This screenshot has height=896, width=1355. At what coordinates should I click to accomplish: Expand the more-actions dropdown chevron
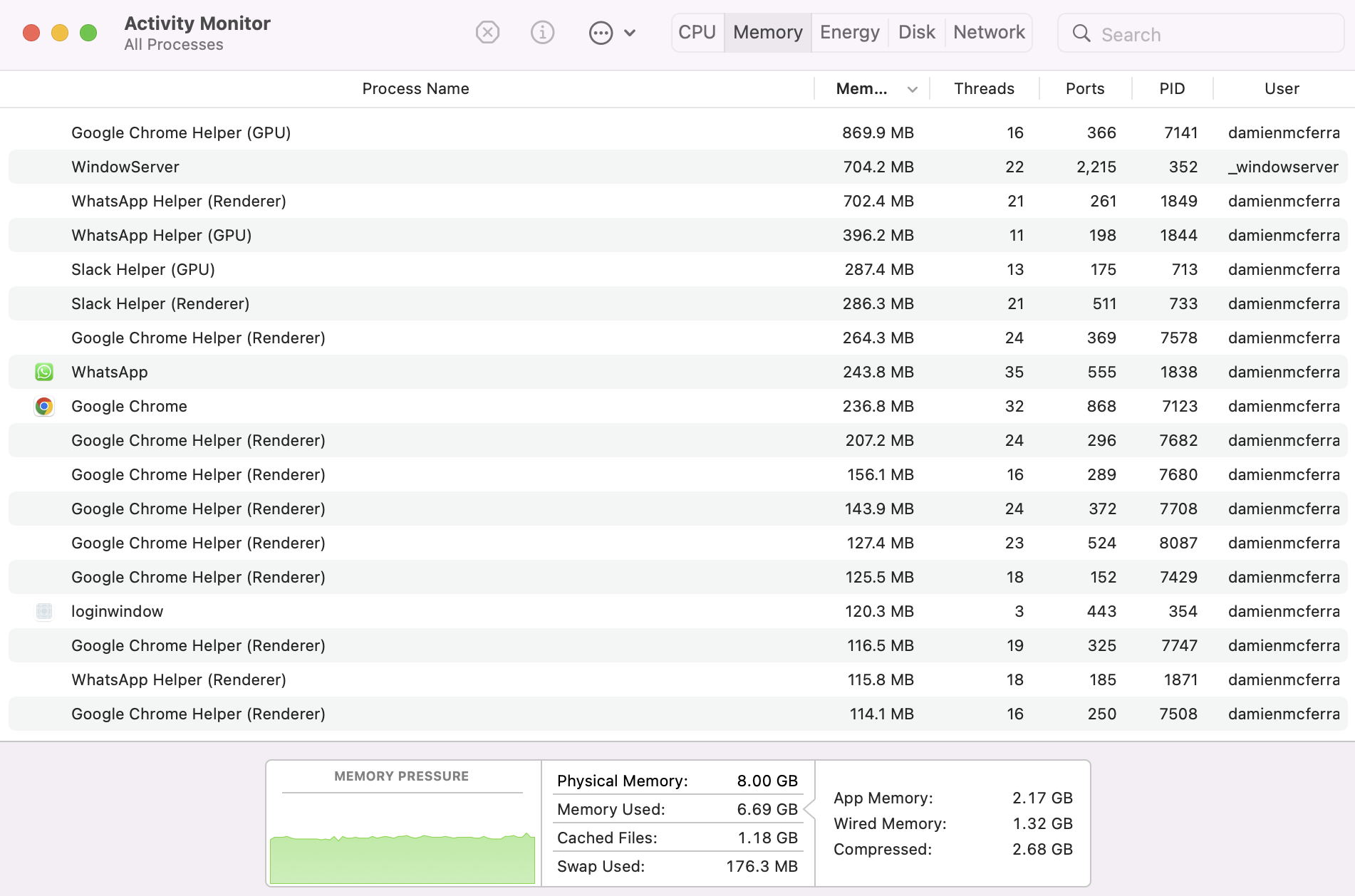[630, 33]
